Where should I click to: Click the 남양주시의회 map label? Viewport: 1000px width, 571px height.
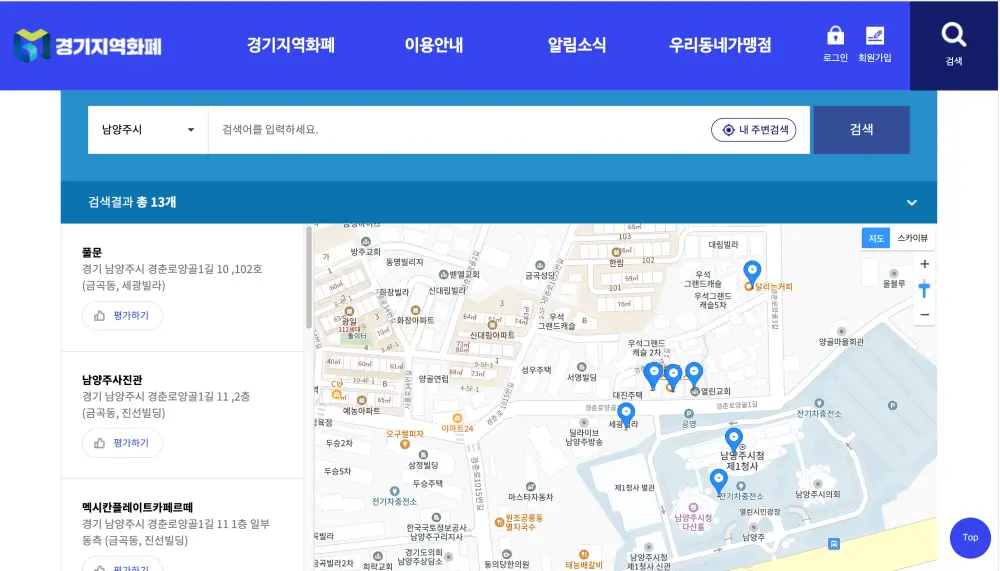(x=818, y=494)
